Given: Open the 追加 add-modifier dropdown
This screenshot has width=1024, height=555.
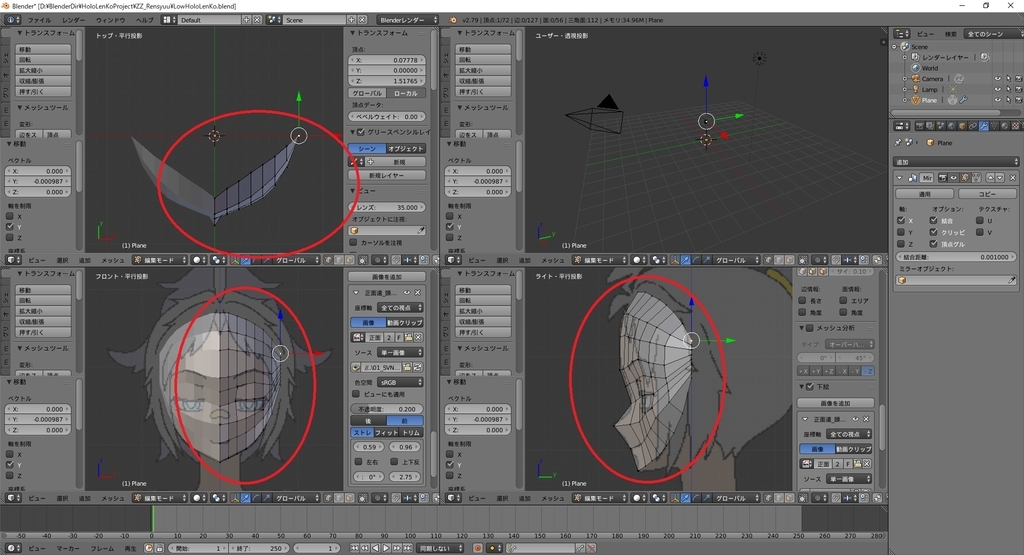Looking at the screenshot, I should [x=956, y=162].
